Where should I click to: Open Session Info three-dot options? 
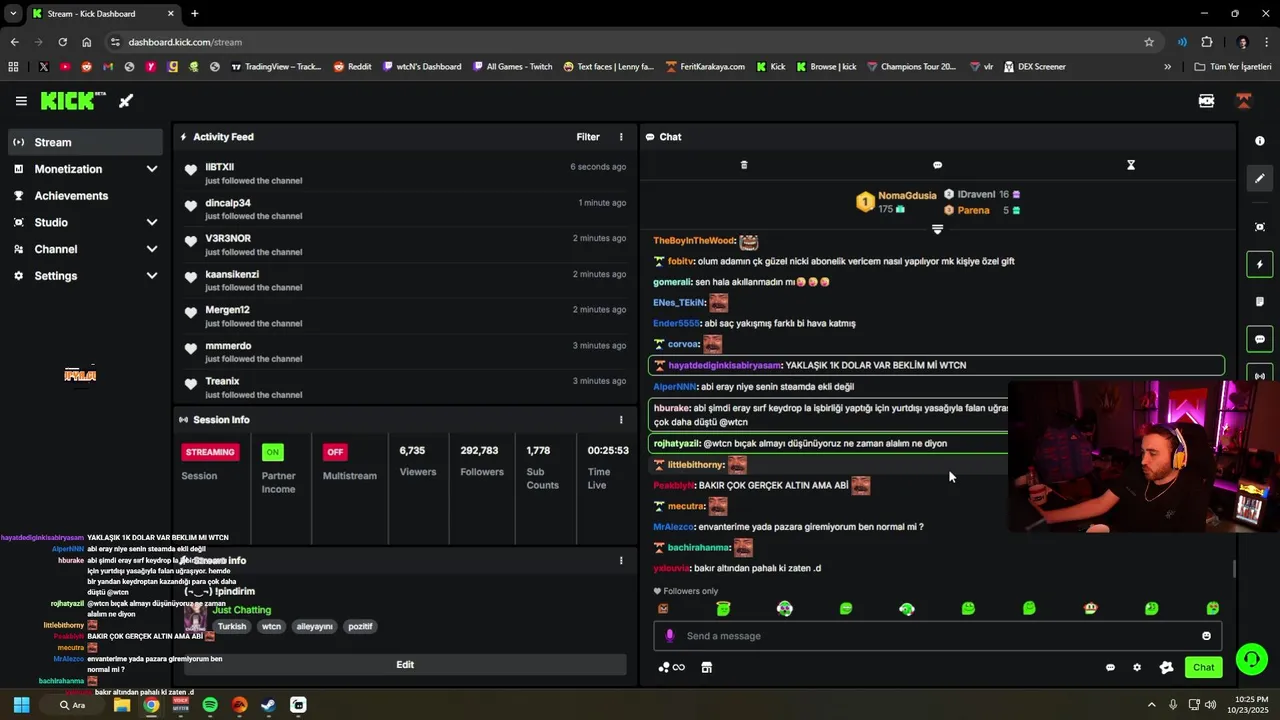point(621,420)
